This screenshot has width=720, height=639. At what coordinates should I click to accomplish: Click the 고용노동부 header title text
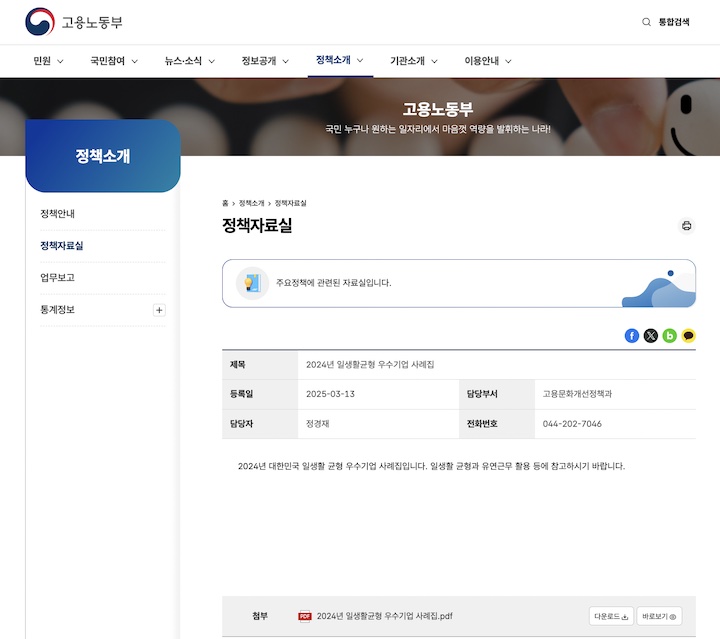click(x=438, y=109)
